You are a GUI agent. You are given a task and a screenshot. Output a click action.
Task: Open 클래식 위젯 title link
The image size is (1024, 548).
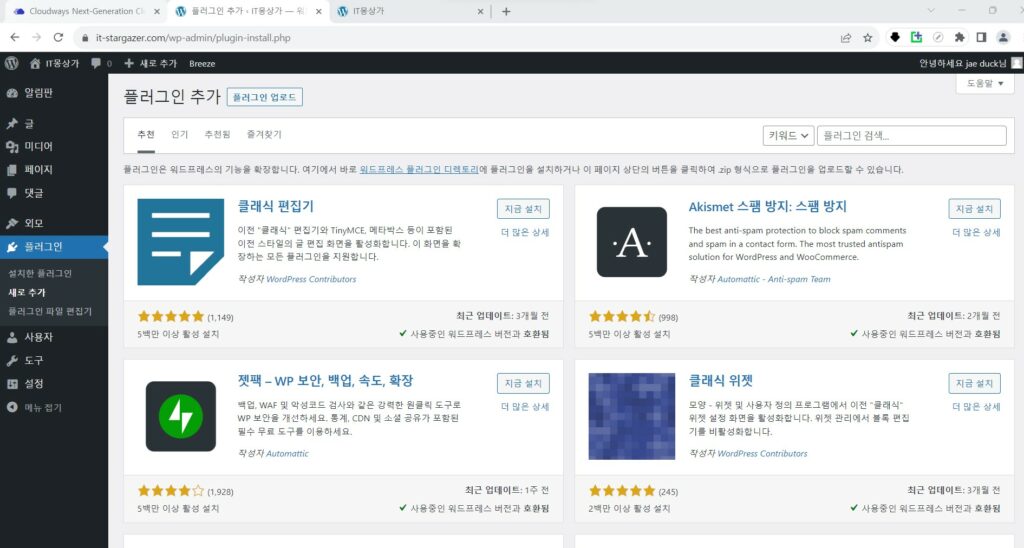(x=721, y=381)
